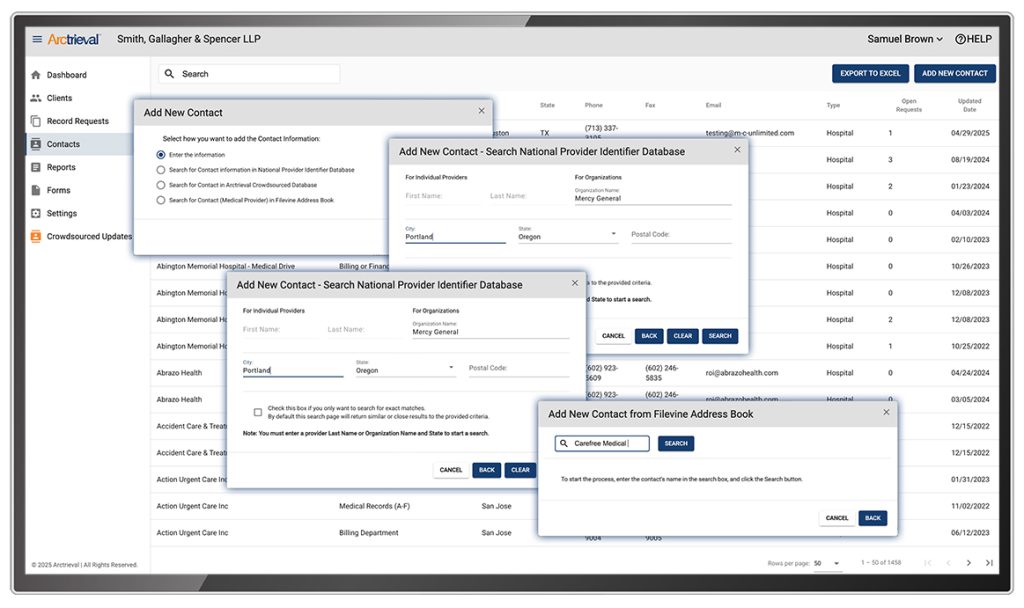Open the State dropdown showing Oregon
Screen dimensions: 1024x608
pos(405,370)
